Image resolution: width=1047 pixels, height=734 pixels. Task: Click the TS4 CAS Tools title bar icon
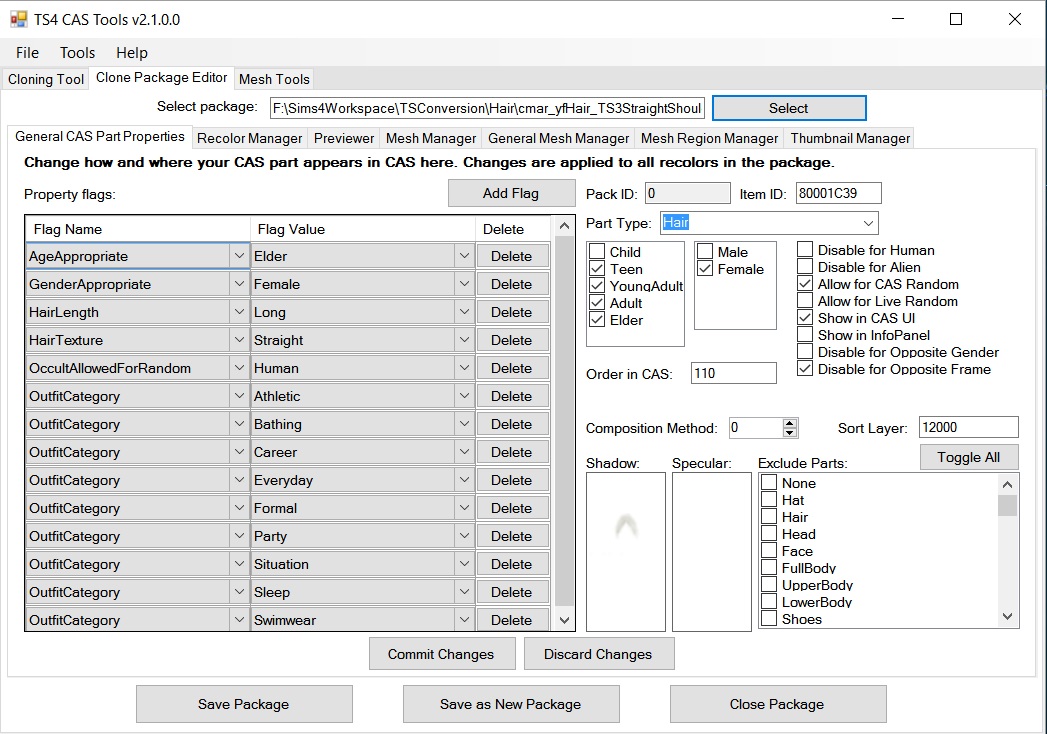(x=19, y=19)
